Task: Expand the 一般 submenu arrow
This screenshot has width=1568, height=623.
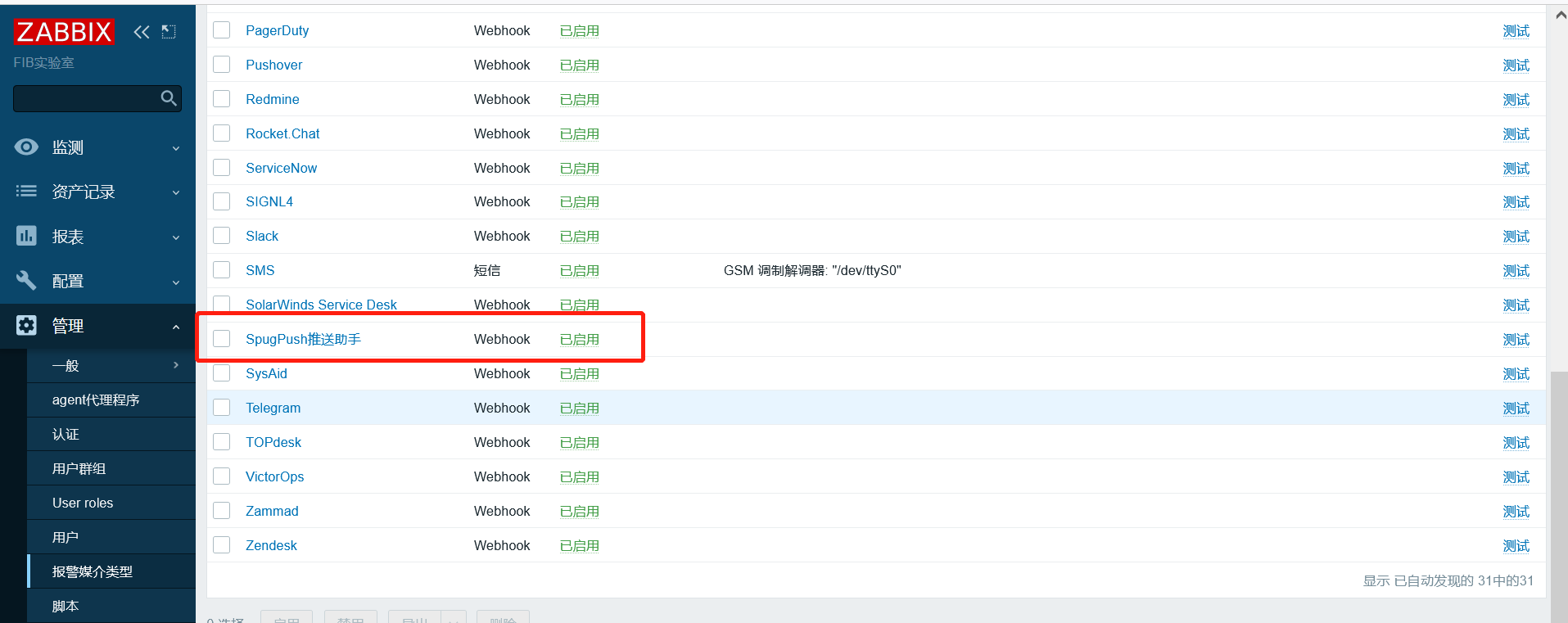Action: (175, 365)
